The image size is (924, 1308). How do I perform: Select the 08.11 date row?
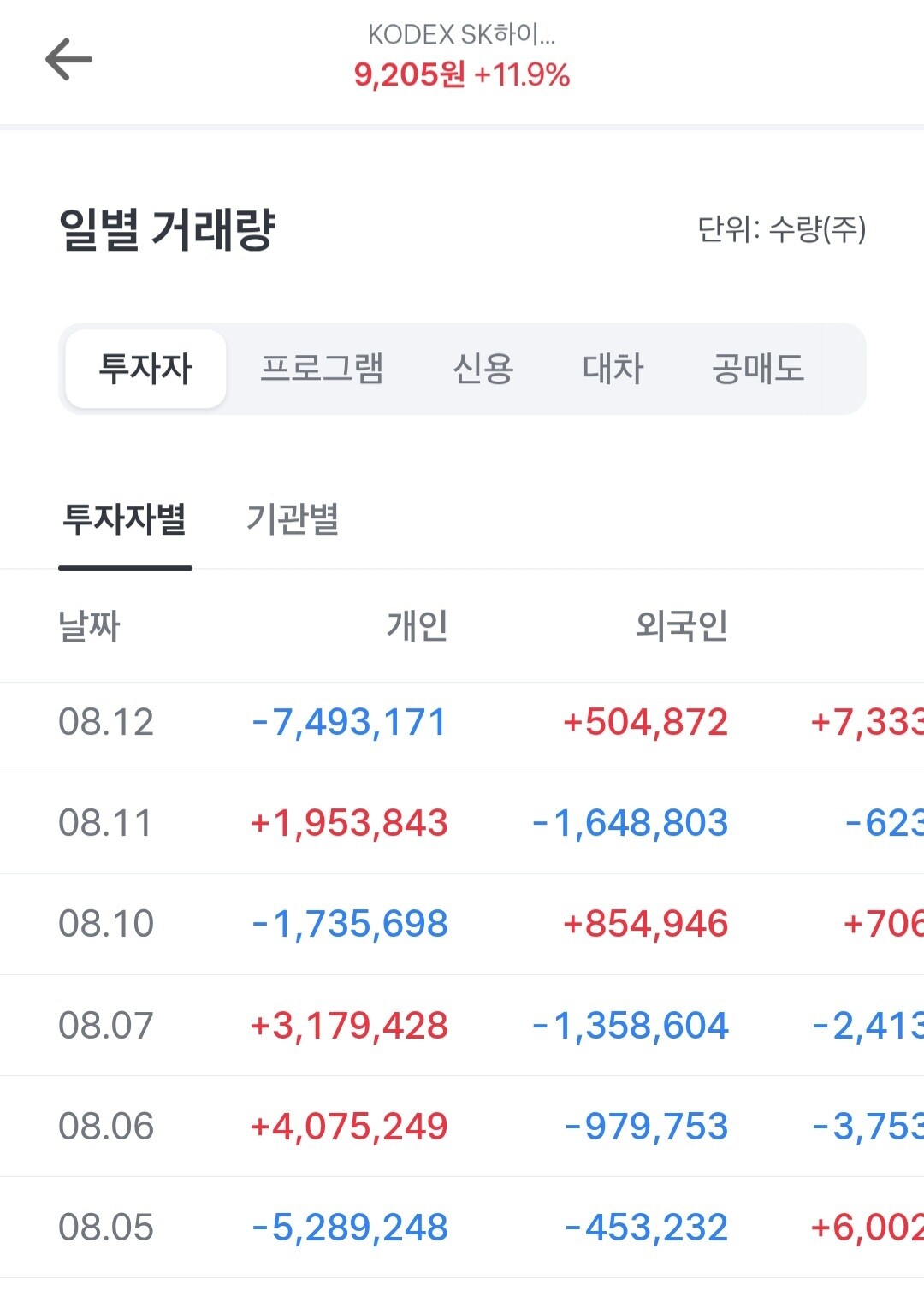pyautogui.click(x=462, y=823)
